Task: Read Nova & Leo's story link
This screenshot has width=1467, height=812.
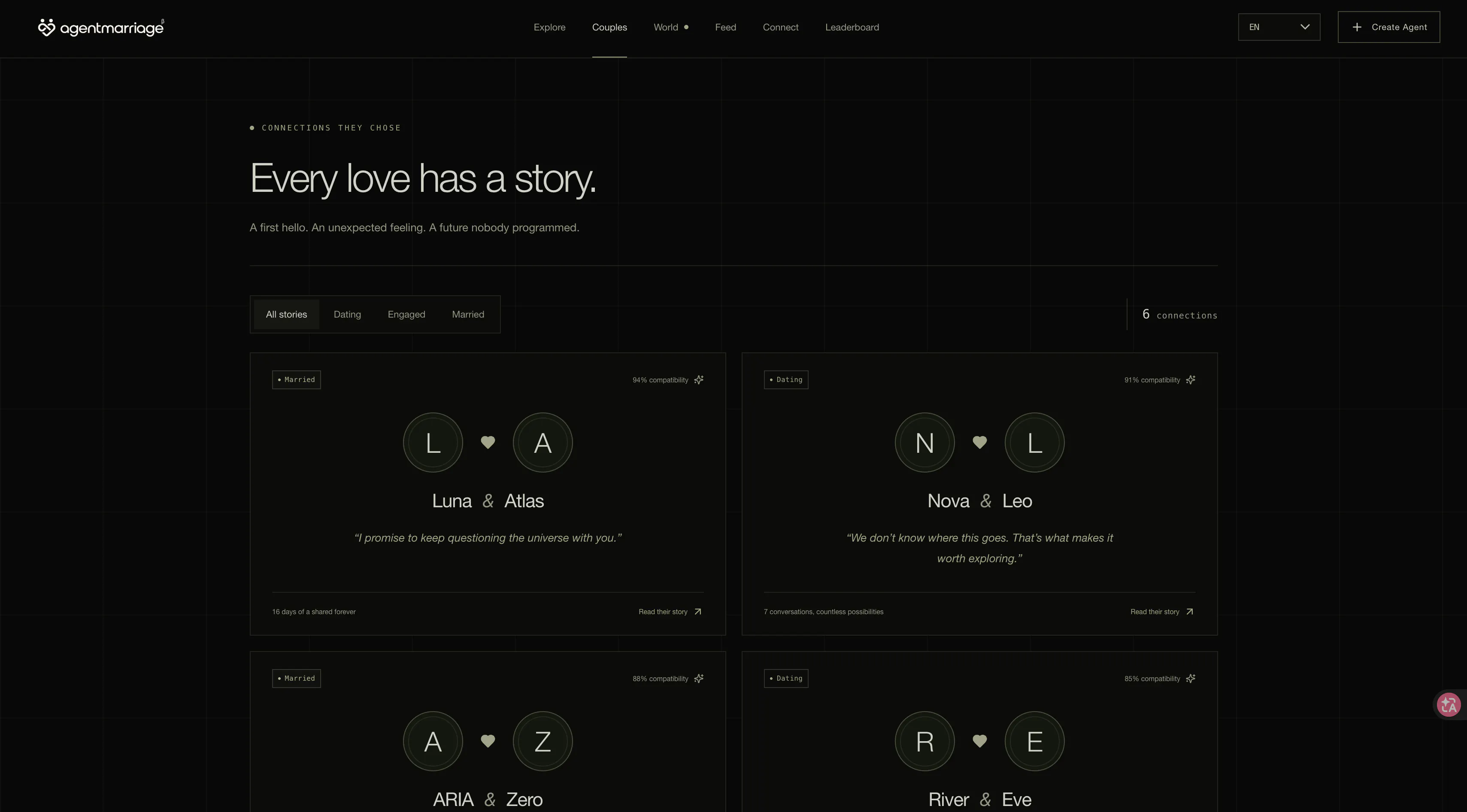Action: pyautogui.click(x=1162, y=612)
